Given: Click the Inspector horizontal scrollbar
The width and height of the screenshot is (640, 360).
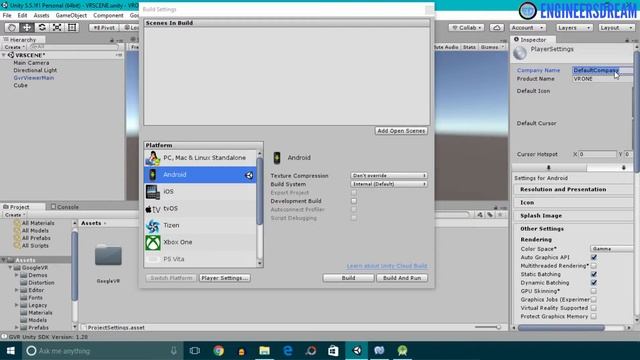Looking at the screenshot, I should point(561,328).
